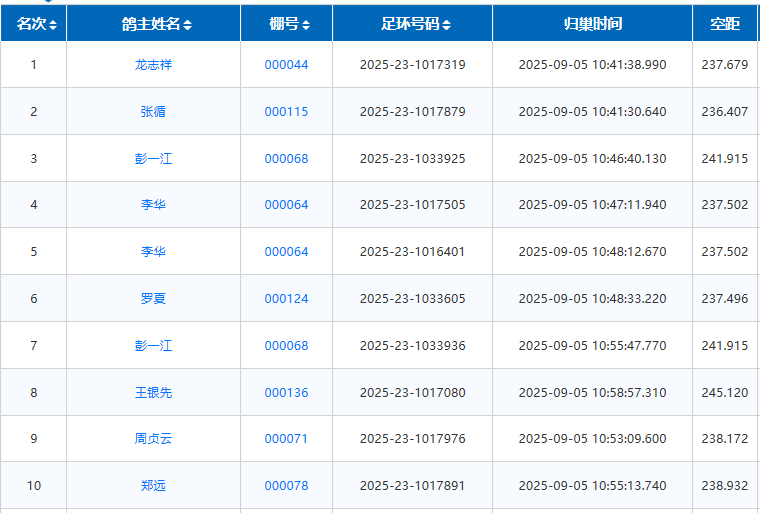Click the 归巢时间 column header

coord(592,24)
